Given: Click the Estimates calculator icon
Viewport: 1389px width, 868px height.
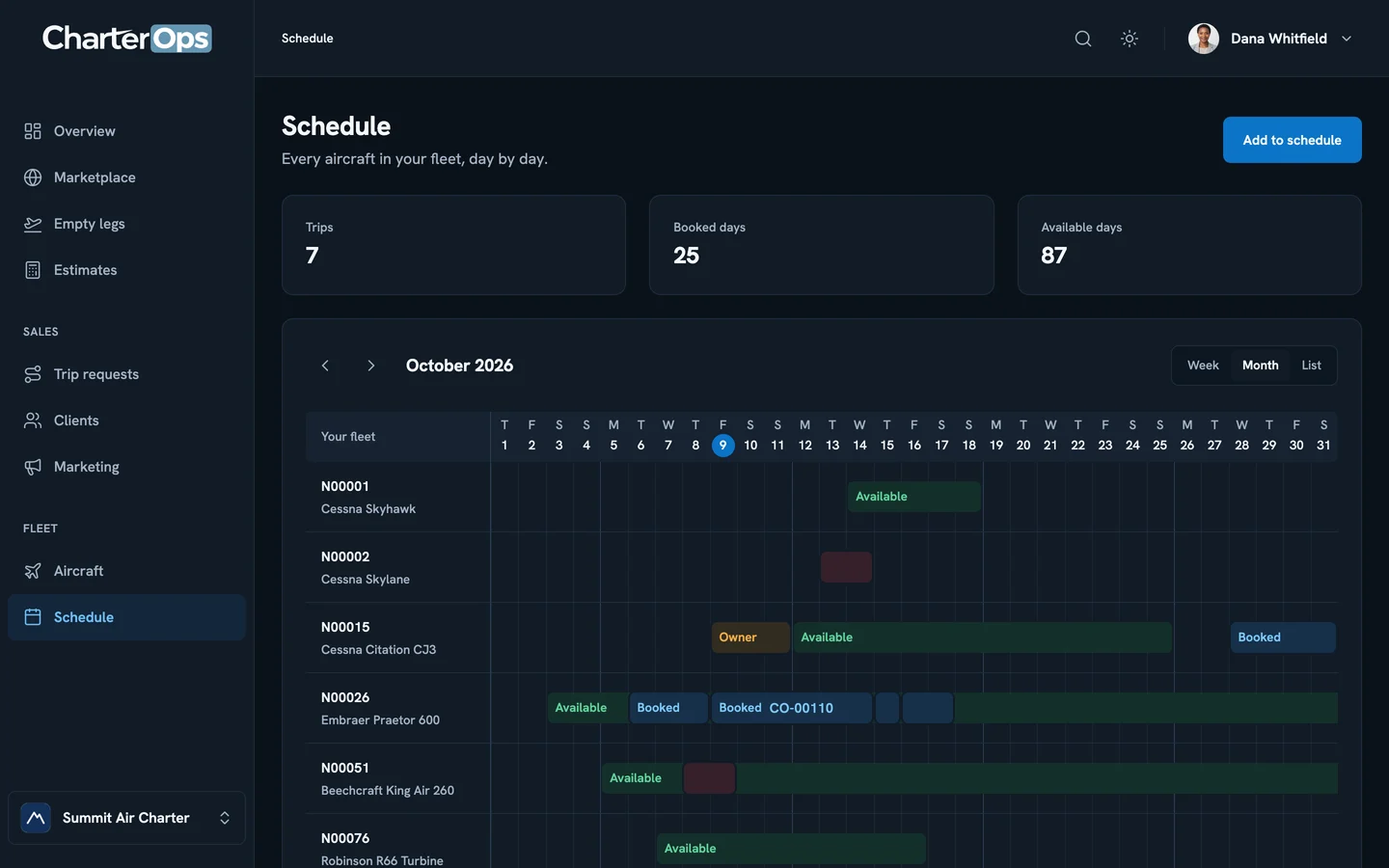Looking at the screenshot, I should tap(33, 270).
